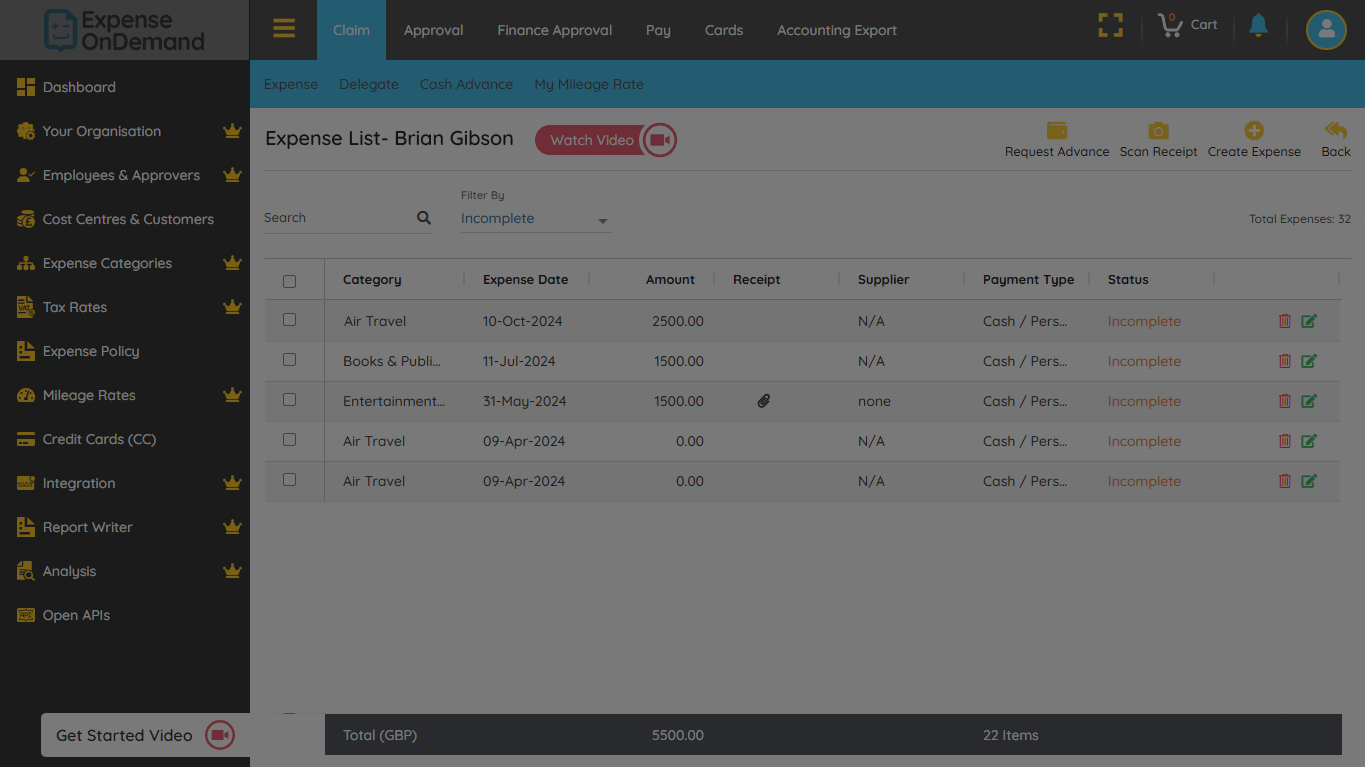Click the search magnifier icon
Viewport: 1365px width, 767px height.
424,218
